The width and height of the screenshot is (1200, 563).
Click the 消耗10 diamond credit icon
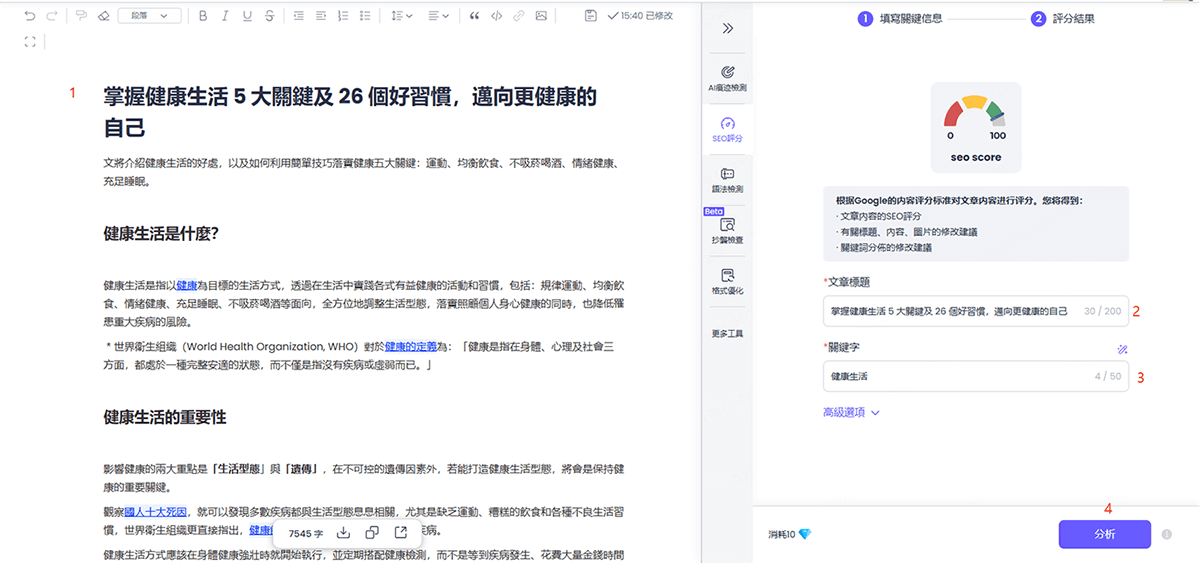click(804, 534)
